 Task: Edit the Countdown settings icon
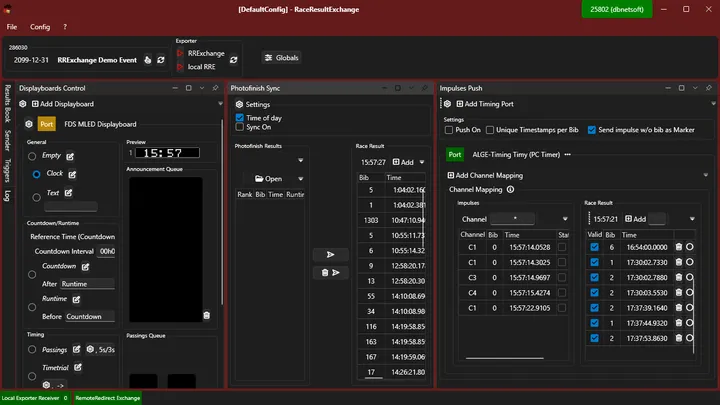coord(85,267)
